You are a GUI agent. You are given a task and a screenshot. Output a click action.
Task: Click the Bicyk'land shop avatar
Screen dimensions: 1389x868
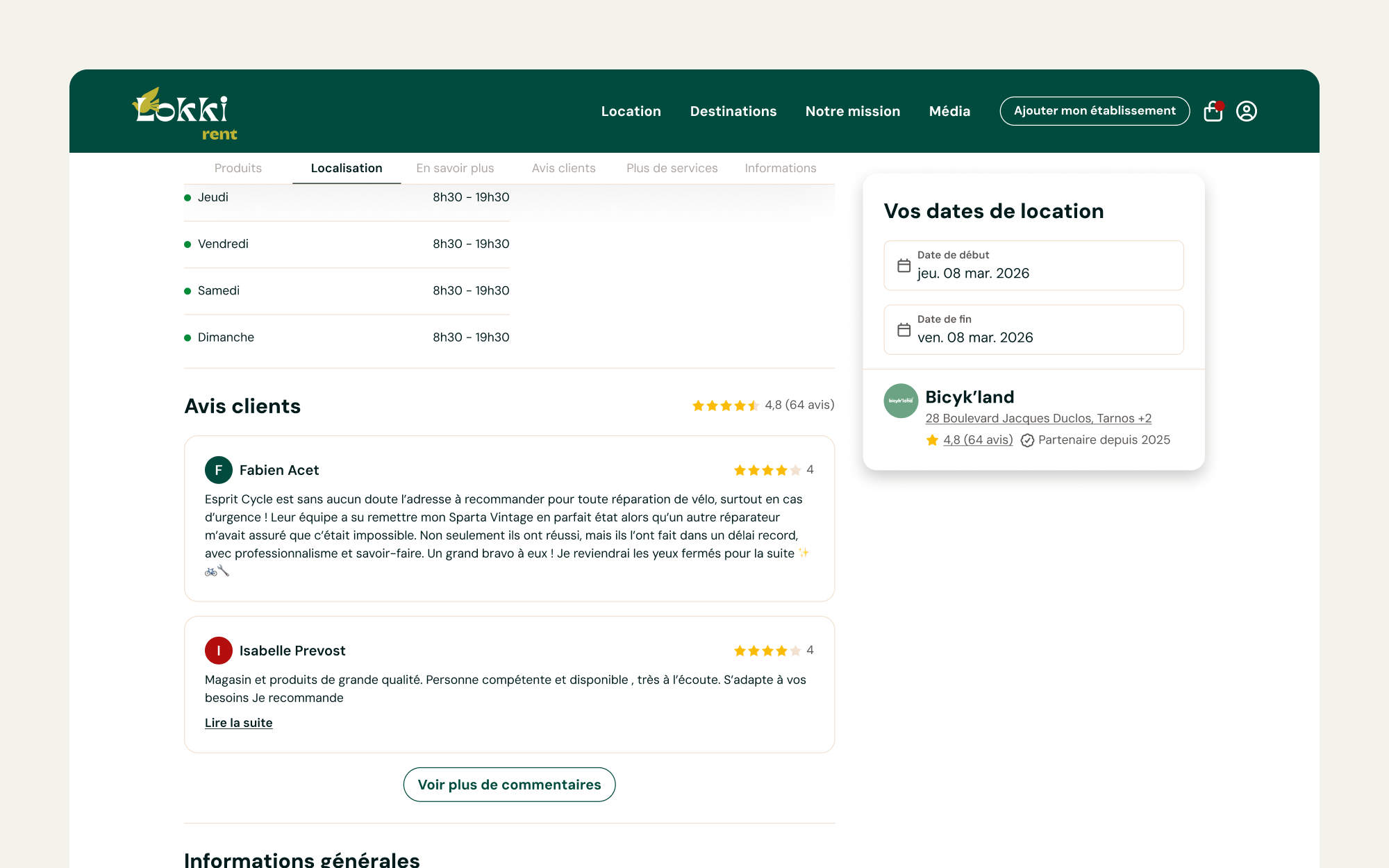click(901, 401)
